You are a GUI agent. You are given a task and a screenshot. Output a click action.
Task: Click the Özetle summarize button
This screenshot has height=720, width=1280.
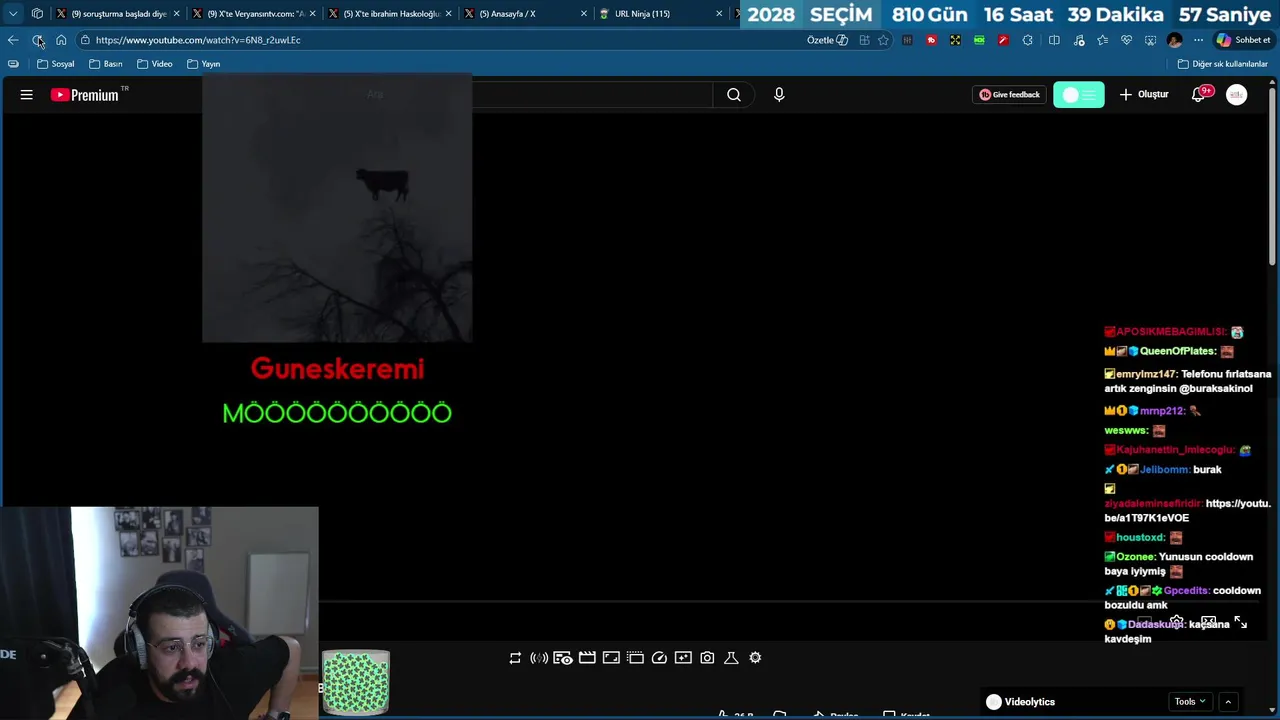tap(827, 40)
